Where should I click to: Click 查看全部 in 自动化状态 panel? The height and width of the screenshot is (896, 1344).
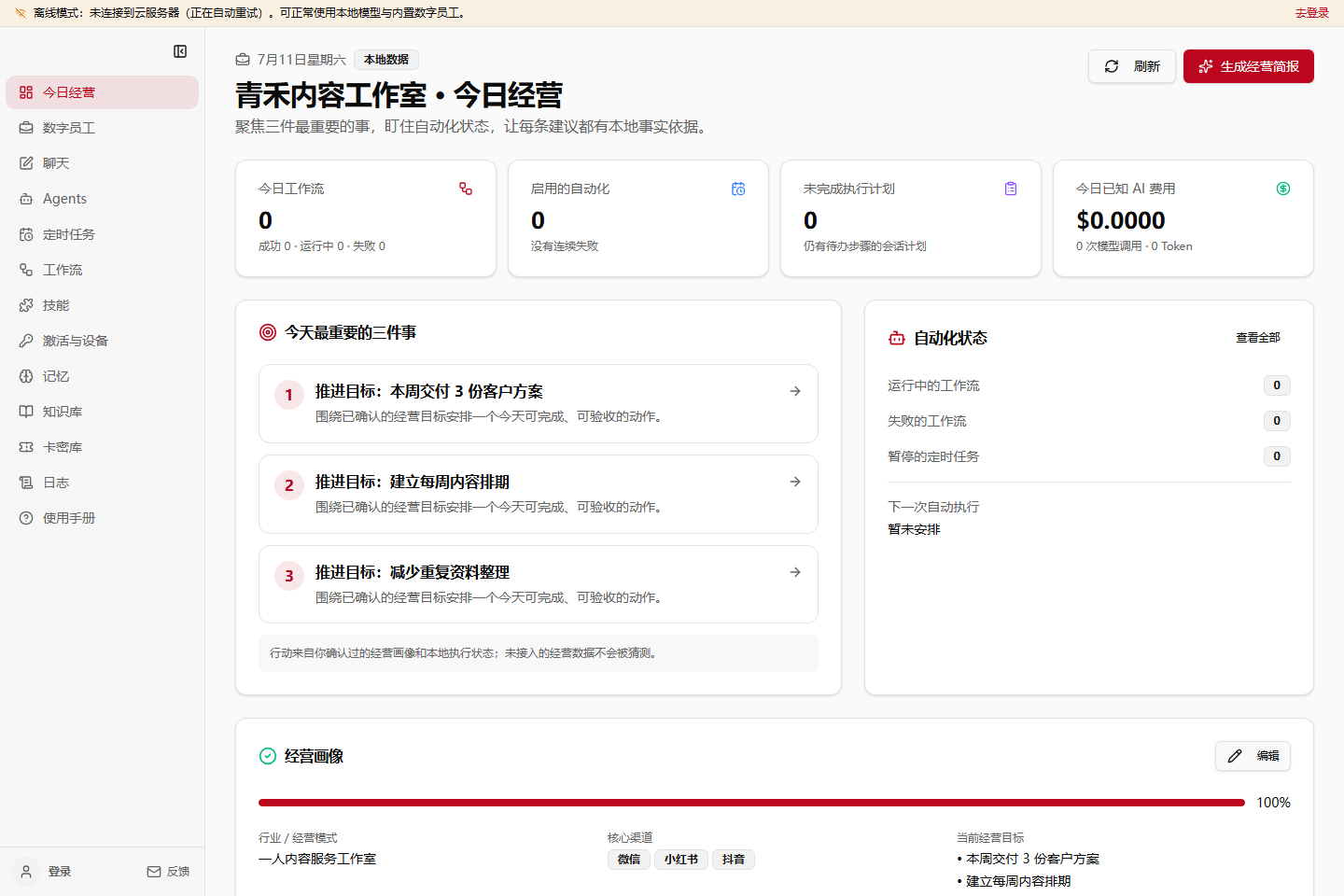coord(1258,338)
